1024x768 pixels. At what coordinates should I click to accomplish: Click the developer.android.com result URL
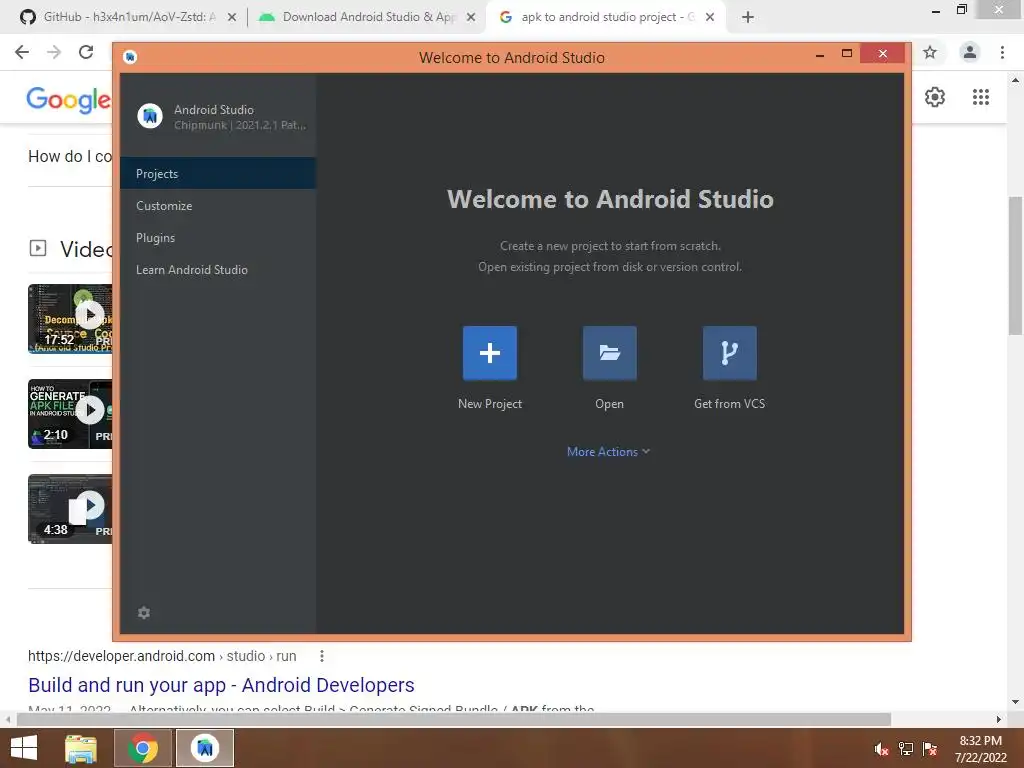pyautogui.click(x=162, y=656)
